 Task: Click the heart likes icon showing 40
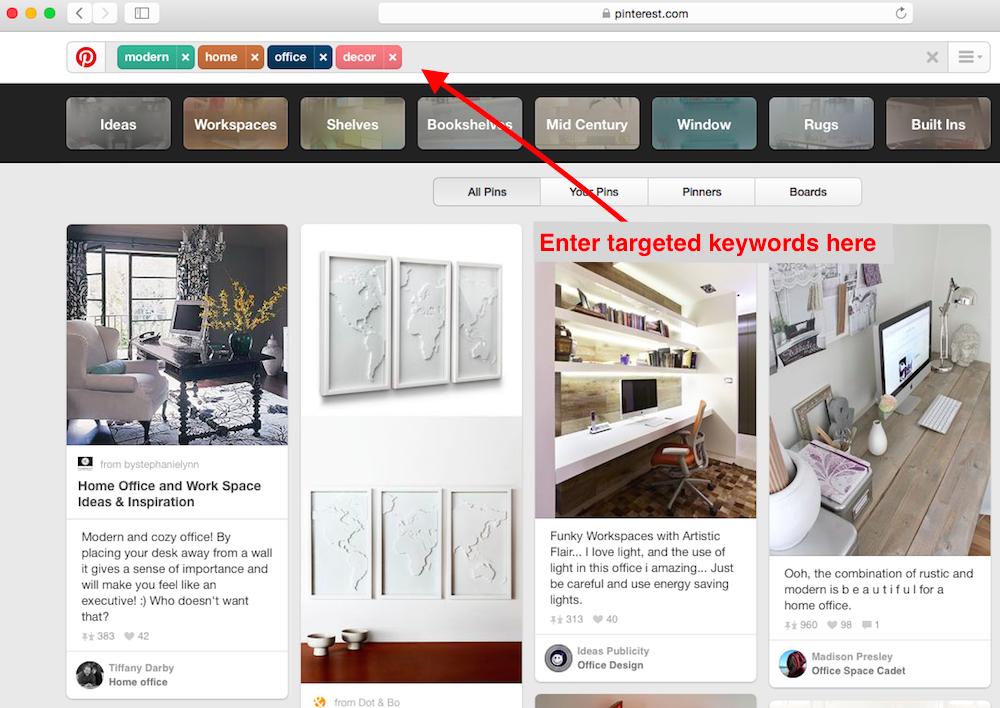pyautogui.click(x=598, y=619)
